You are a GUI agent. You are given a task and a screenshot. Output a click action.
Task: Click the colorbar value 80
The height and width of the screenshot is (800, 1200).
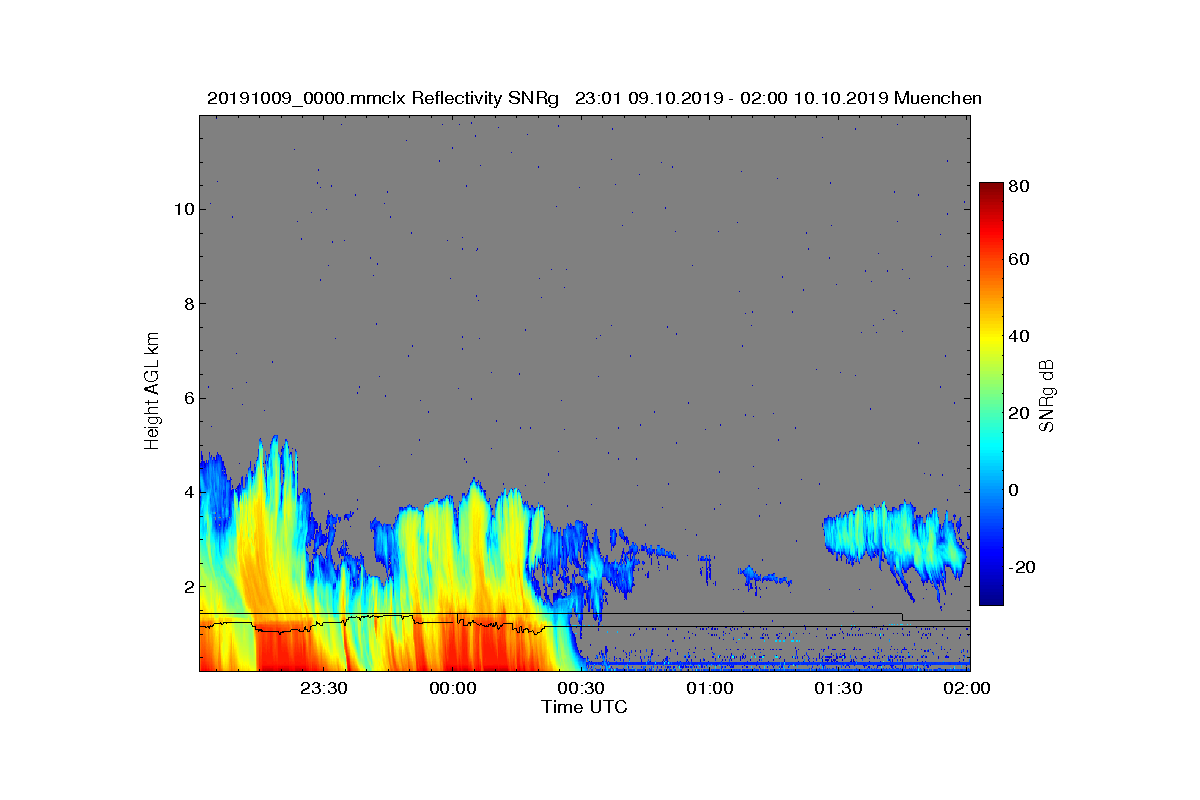1021,186
